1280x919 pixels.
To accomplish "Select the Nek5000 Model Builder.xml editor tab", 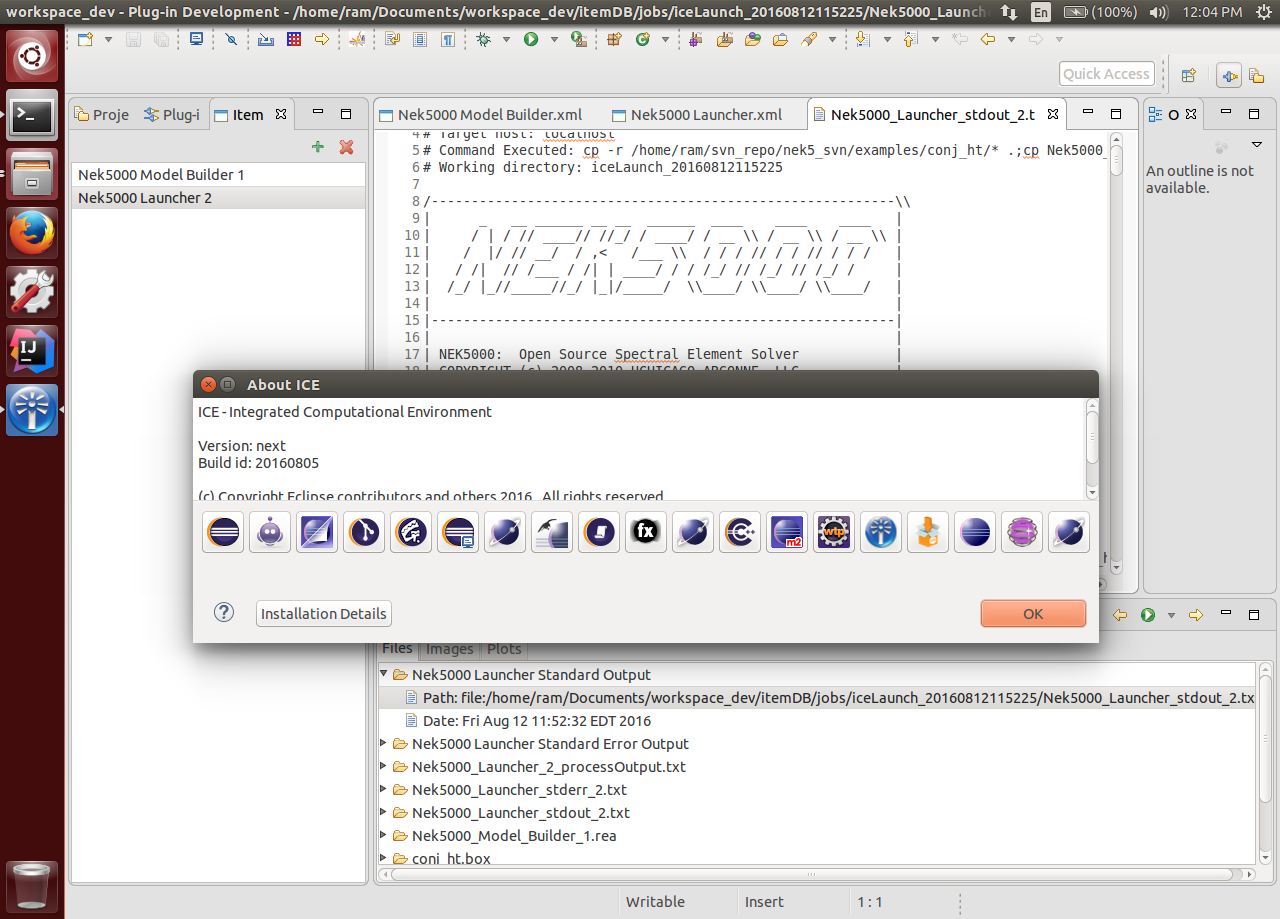I will pos(479,114).
